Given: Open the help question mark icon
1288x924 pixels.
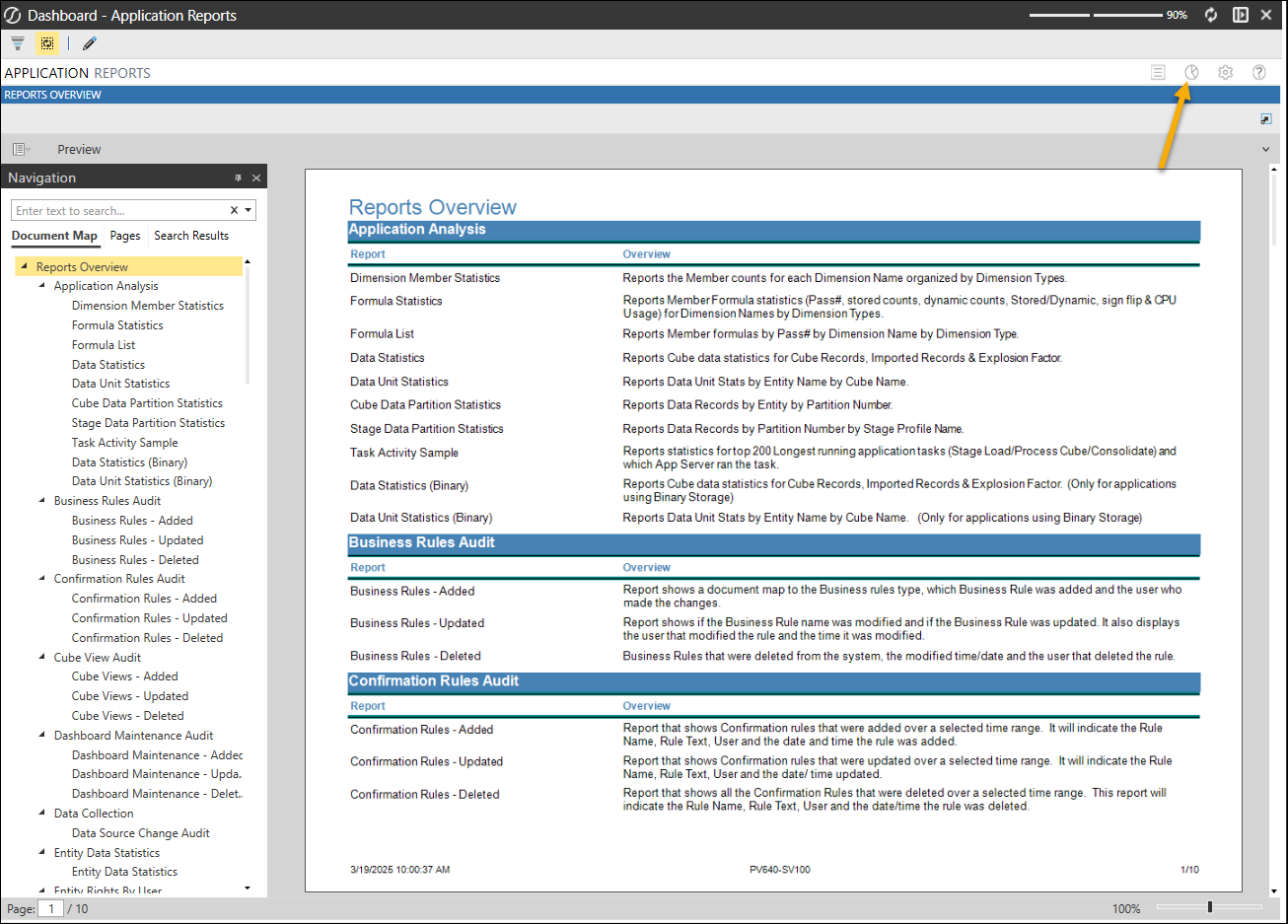Looking at the screenshot, I should [1259, 72].
